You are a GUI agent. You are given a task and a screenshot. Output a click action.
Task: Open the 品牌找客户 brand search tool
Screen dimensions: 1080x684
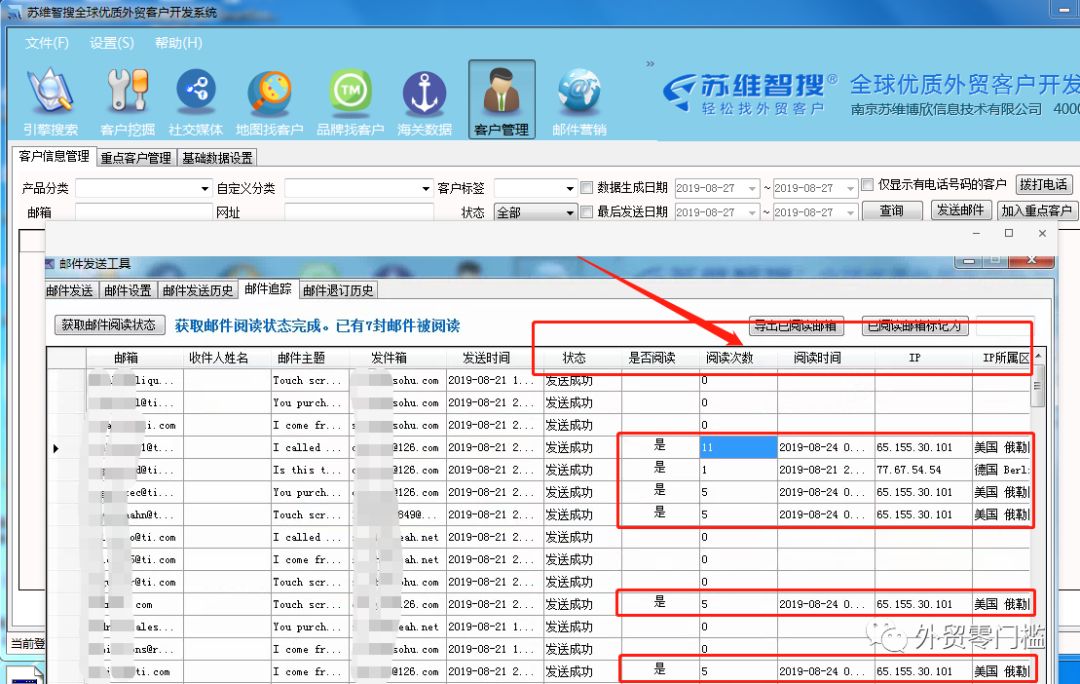click(350, 101)
